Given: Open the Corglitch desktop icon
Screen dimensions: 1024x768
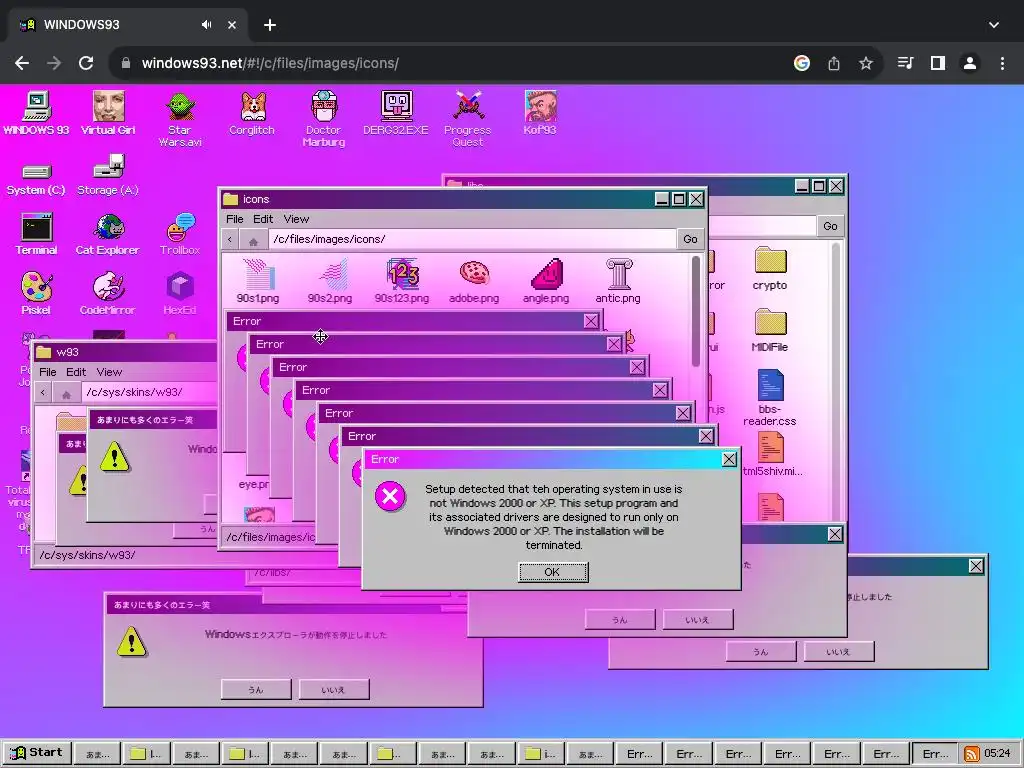Looking at the screenshot, I should [x=252, y=113].
